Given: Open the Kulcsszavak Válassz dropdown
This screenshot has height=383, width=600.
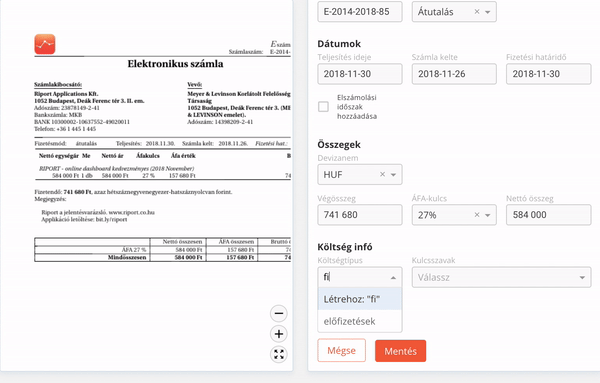Looking at the screenshot, I should click(x=501, y=277).
